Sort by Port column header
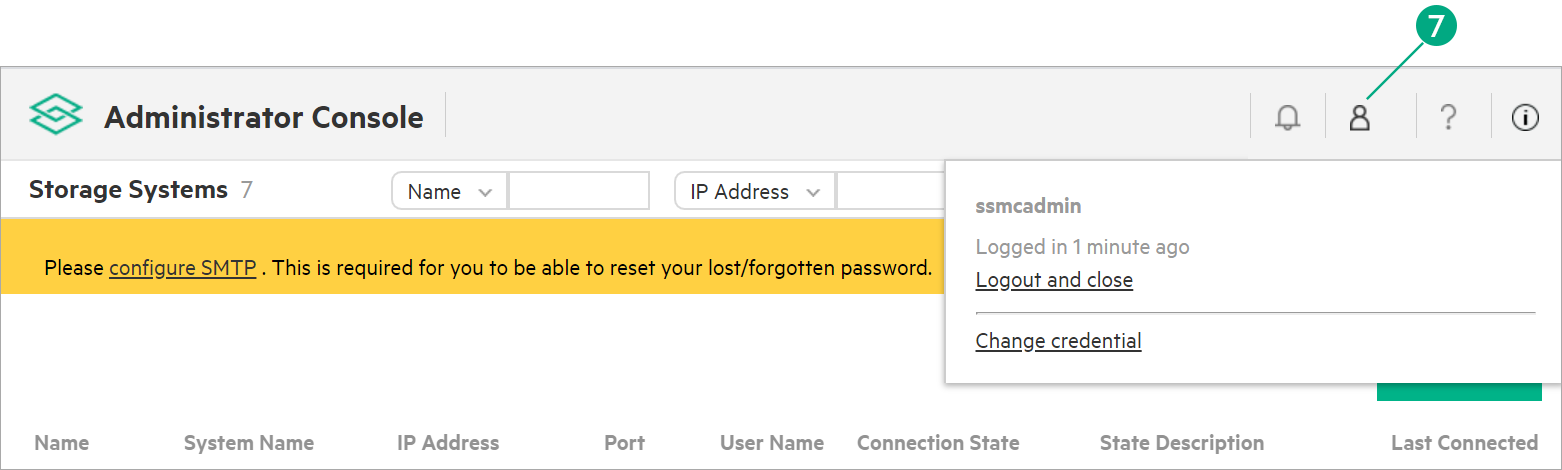Viewport: 1562px width, 470px height. tap(625, 443)
